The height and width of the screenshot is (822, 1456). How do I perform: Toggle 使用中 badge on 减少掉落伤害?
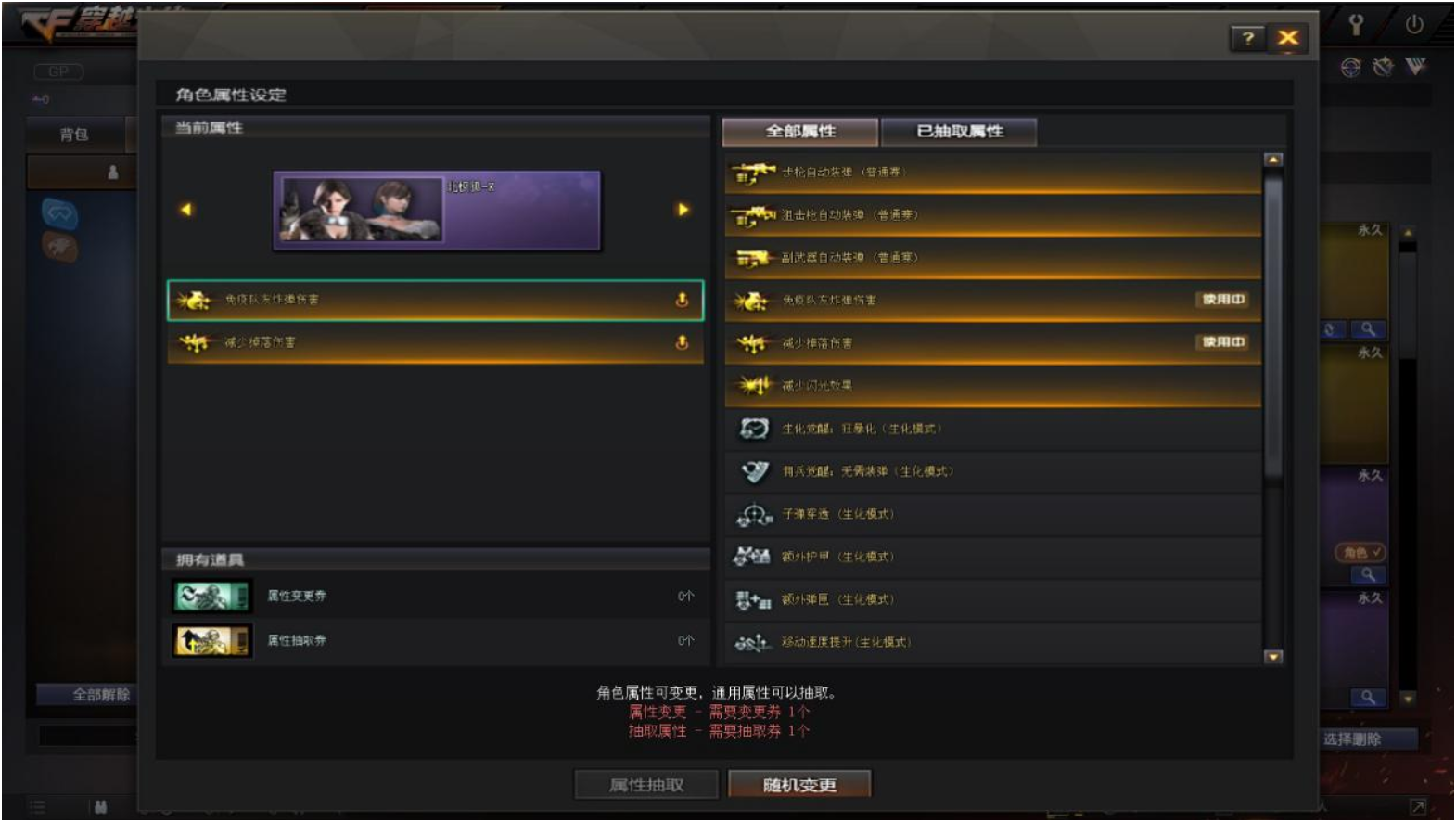click(x=1223, y=342)
